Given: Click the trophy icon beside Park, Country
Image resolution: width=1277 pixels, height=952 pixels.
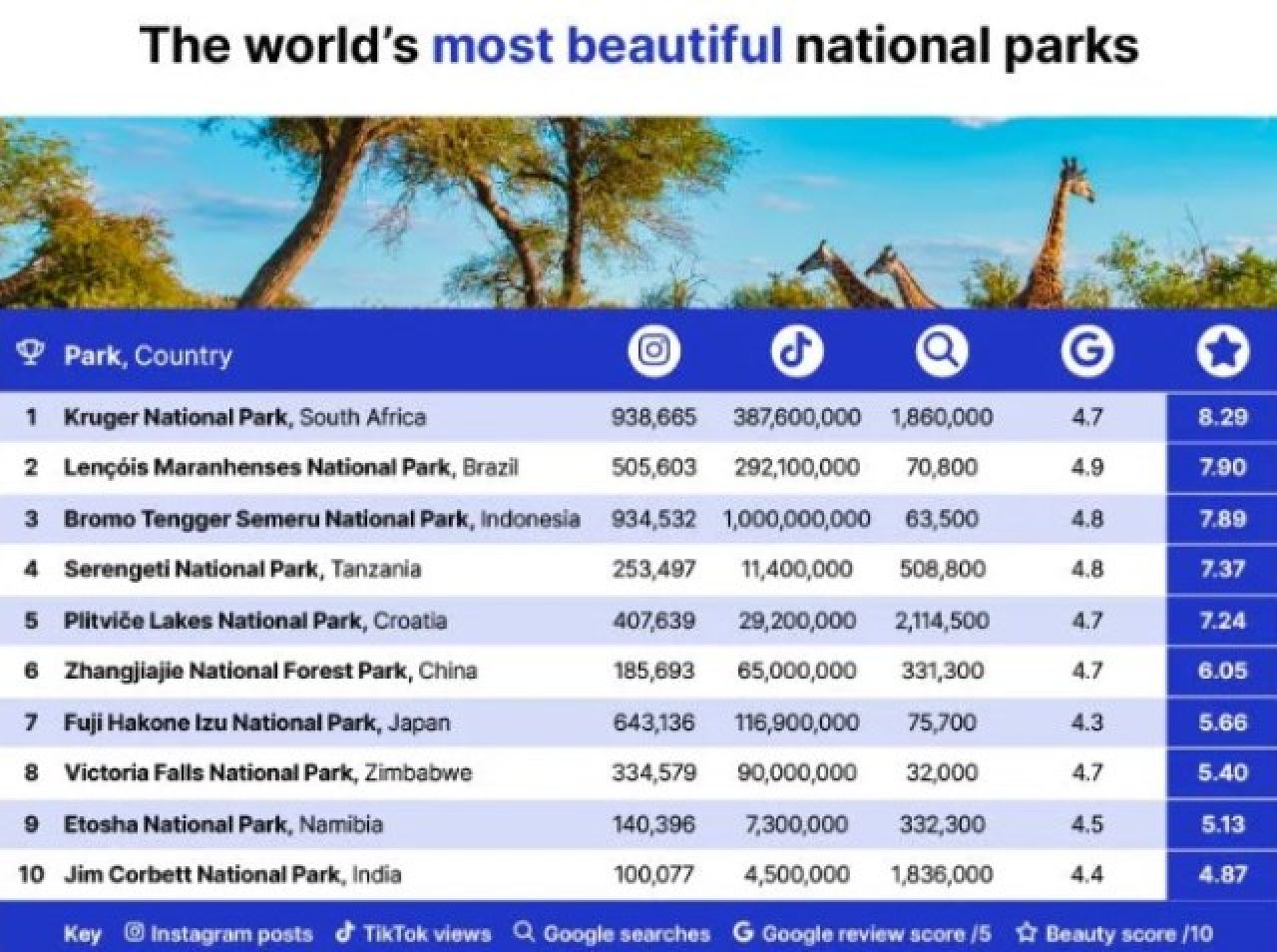Looking at the screenshot, I should pyautogui.click(x=30, y=352).
